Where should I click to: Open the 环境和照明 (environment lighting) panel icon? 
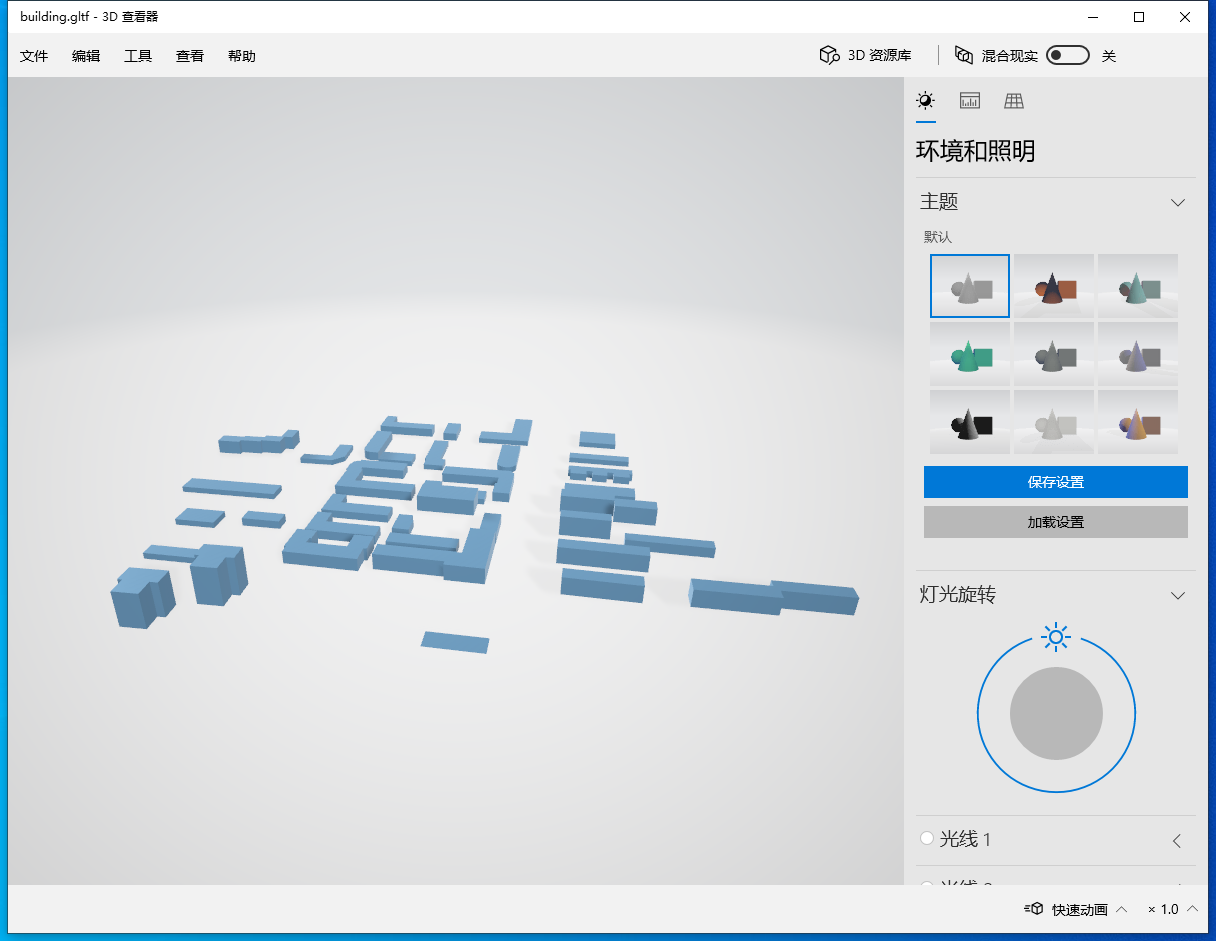(925, 100)
